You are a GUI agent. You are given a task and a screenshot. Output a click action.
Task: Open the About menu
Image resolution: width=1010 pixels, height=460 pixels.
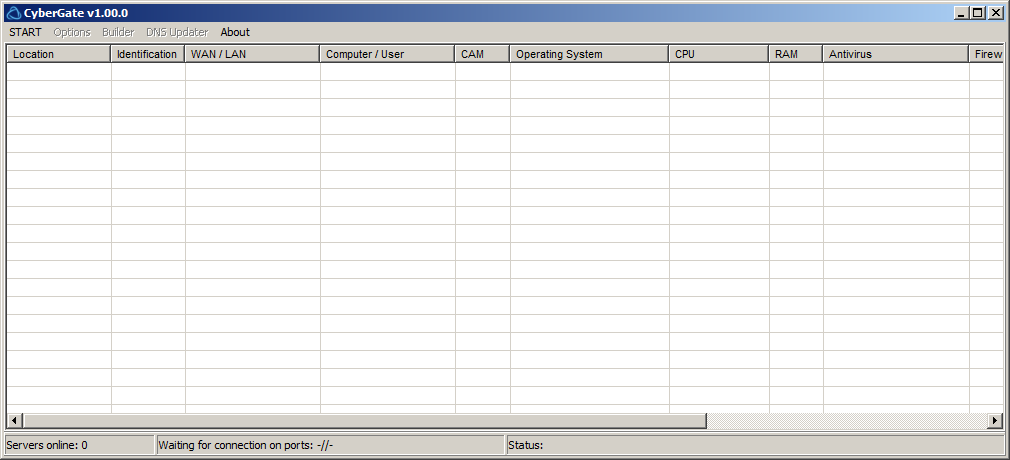click(x=235, y=32)
